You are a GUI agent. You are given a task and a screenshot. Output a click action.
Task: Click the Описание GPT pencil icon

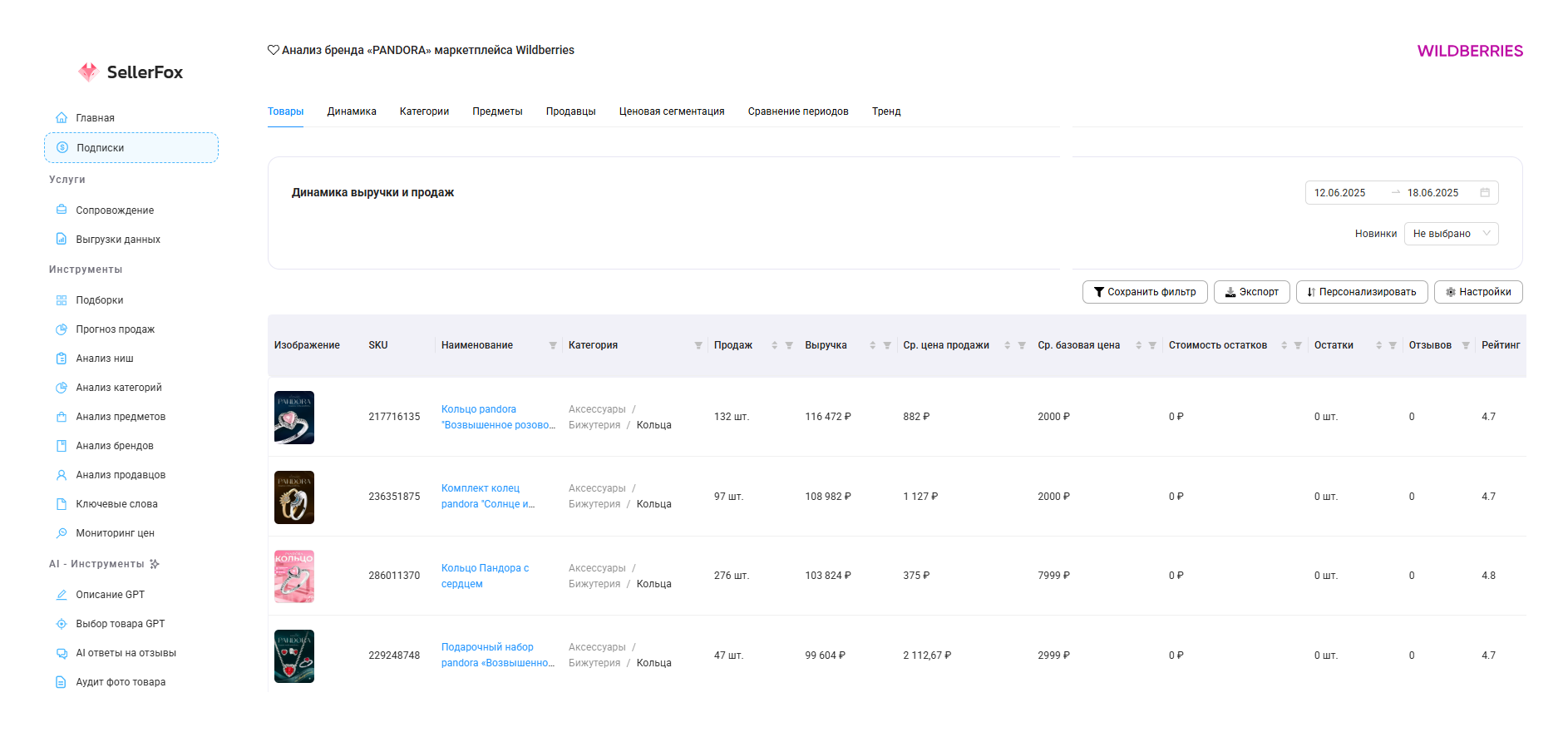[x=62, y=595]
